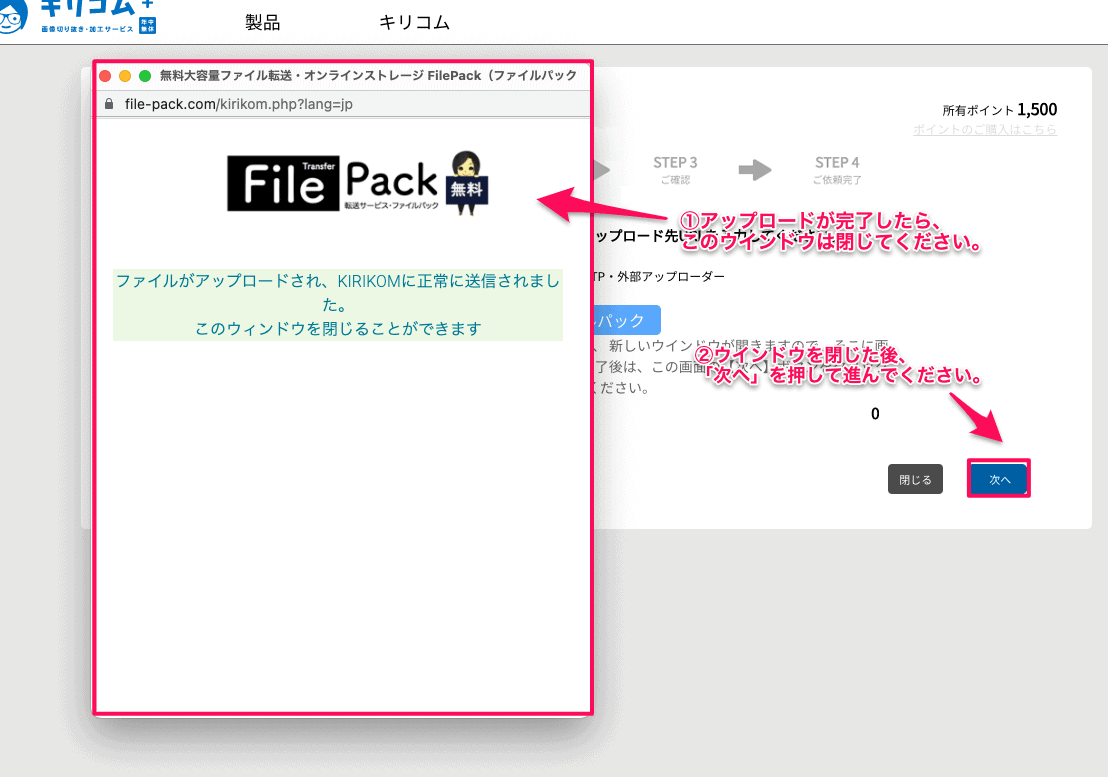
Task: Click the file-pack.com URL address field
Action: [239, 104]
